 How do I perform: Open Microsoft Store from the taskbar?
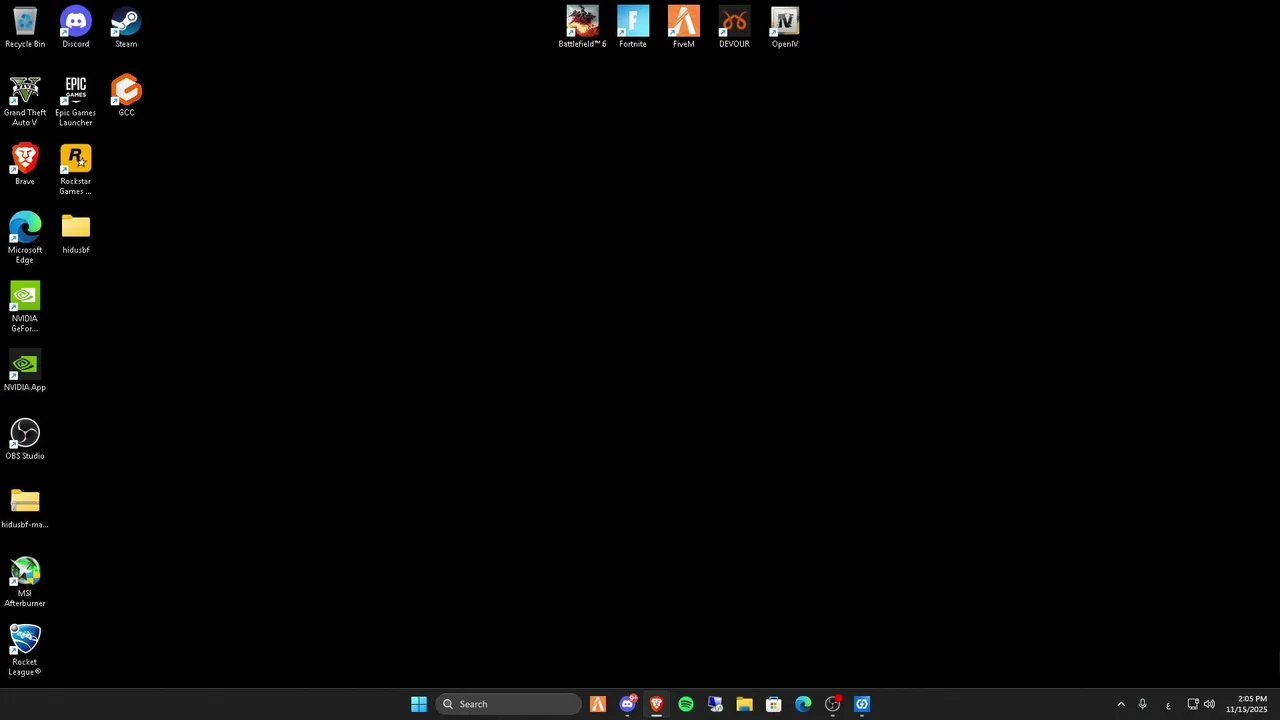[773, 704]
